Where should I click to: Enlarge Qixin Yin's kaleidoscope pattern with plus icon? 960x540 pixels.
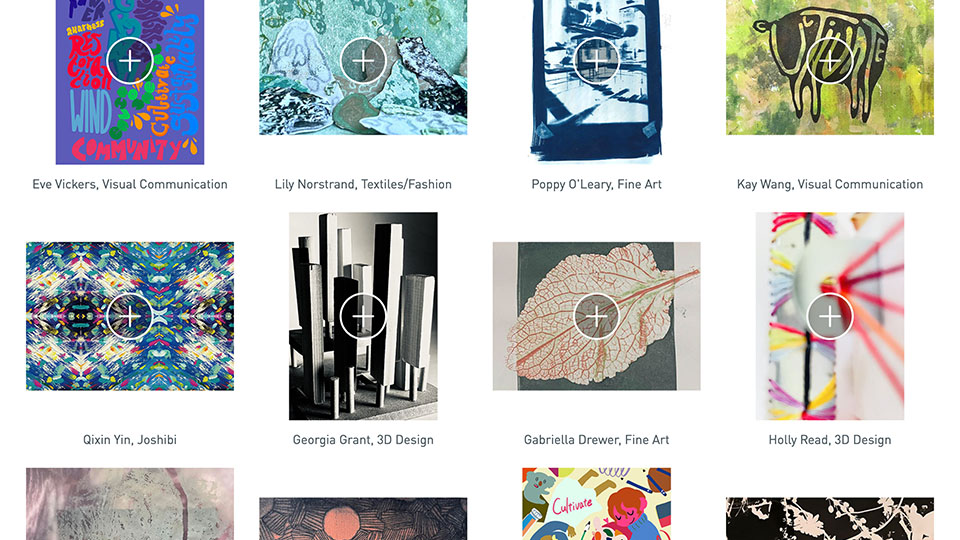tap(129, 316)
